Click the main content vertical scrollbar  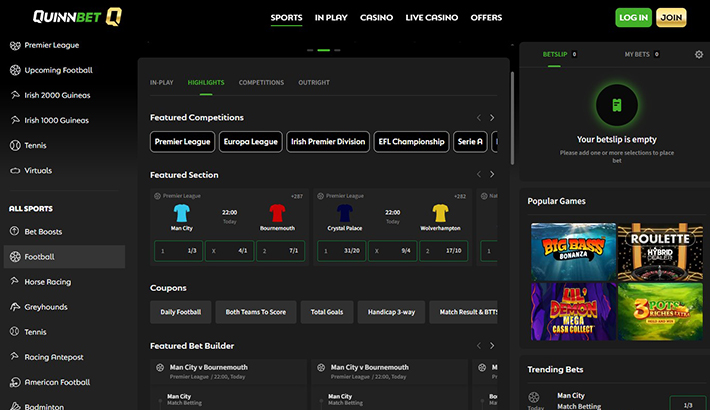pyautogui.click(x=513, y=118)
